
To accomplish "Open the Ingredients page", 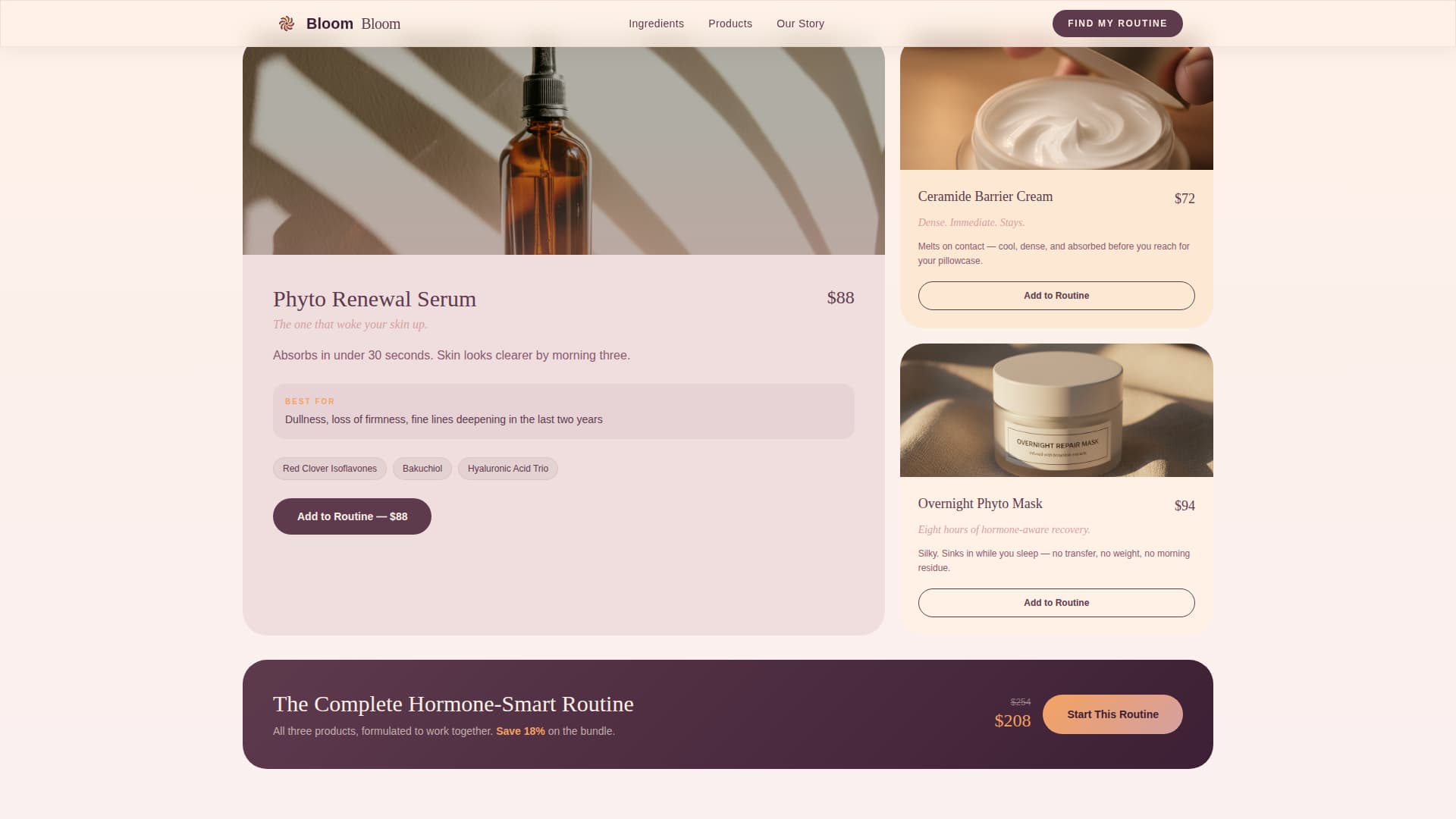I will click(x=655, y=24).
